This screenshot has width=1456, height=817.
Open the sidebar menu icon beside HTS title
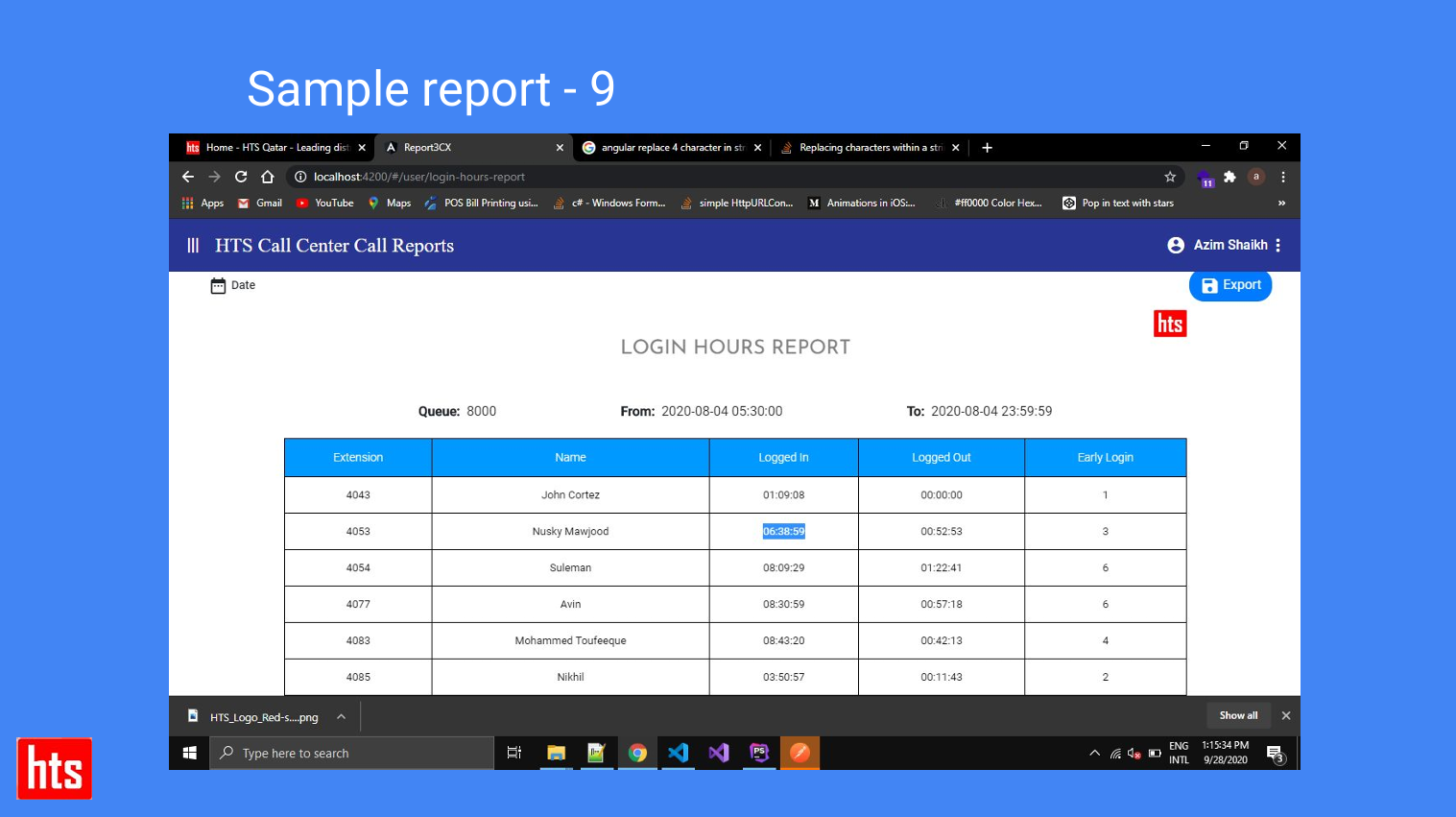point(193,246)
